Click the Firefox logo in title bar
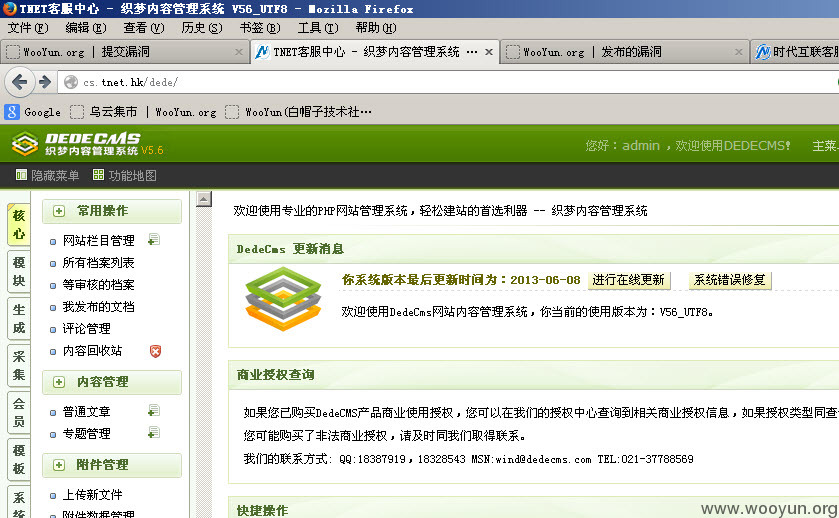 [9, 9]
